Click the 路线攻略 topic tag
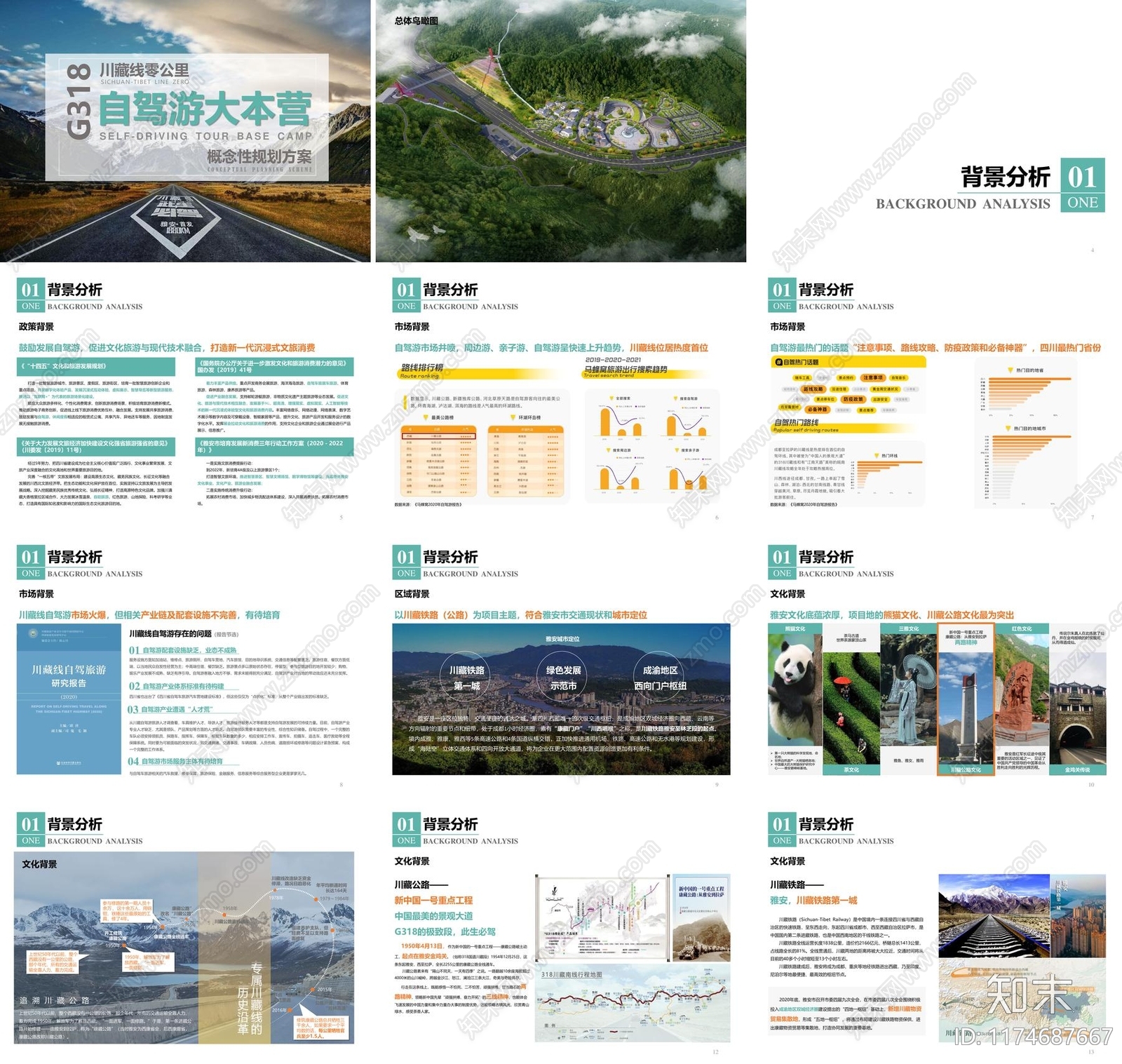This screenshot has height=1064, width=1122. tap(813, 389)
